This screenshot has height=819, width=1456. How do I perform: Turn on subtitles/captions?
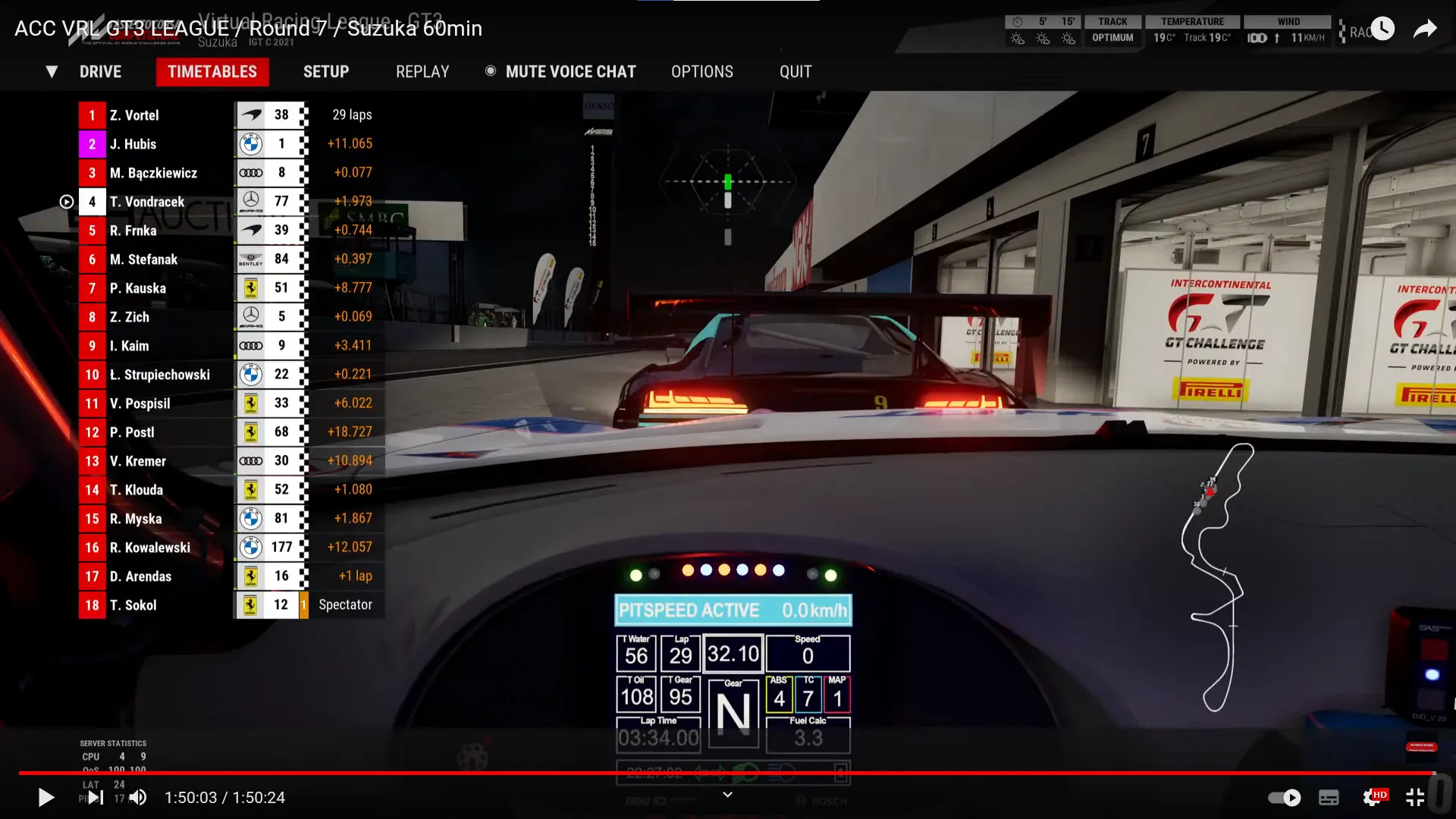(x=1329, y=798)
